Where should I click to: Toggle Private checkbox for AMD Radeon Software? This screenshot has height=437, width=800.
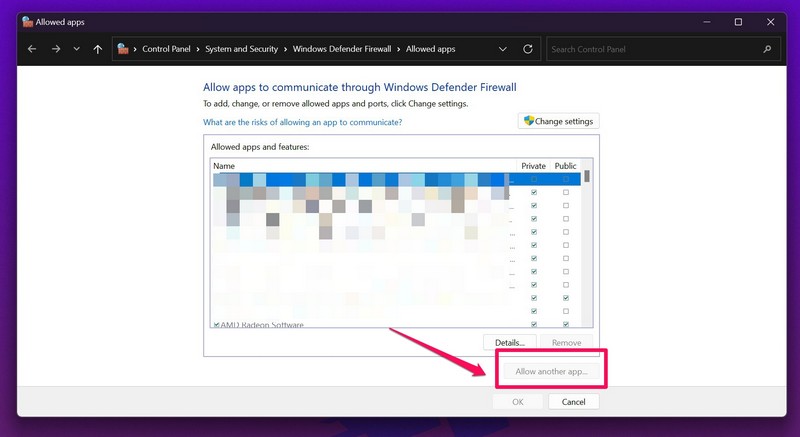pyautogui.click(x=534, y=325)
